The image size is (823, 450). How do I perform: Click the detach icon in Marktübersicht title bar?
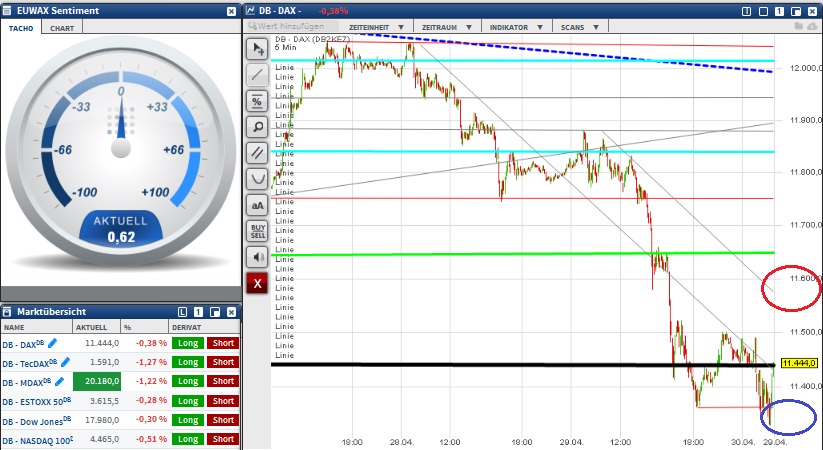pos(215,312)
